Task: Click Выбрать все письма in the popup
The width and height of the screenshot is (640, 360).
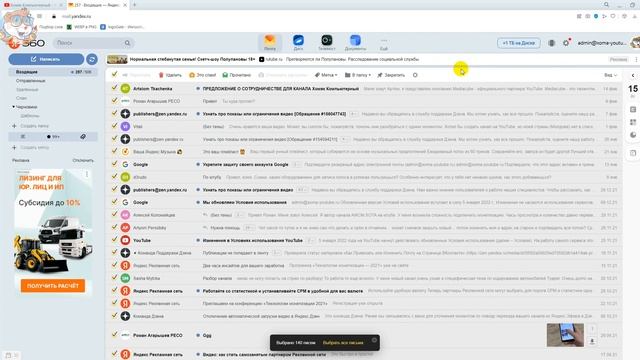Action: pyautogui.click(x=343, y=343)
